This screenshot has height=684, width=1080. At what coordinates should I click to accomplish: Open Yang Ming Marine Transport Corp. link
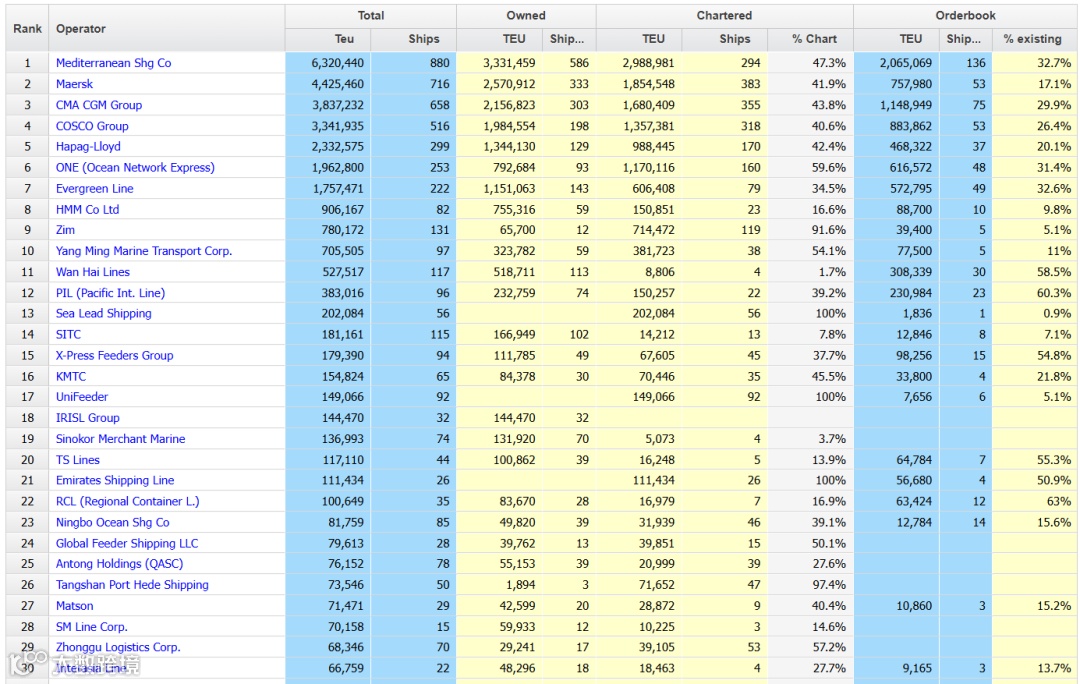click(x=144, y=251)
